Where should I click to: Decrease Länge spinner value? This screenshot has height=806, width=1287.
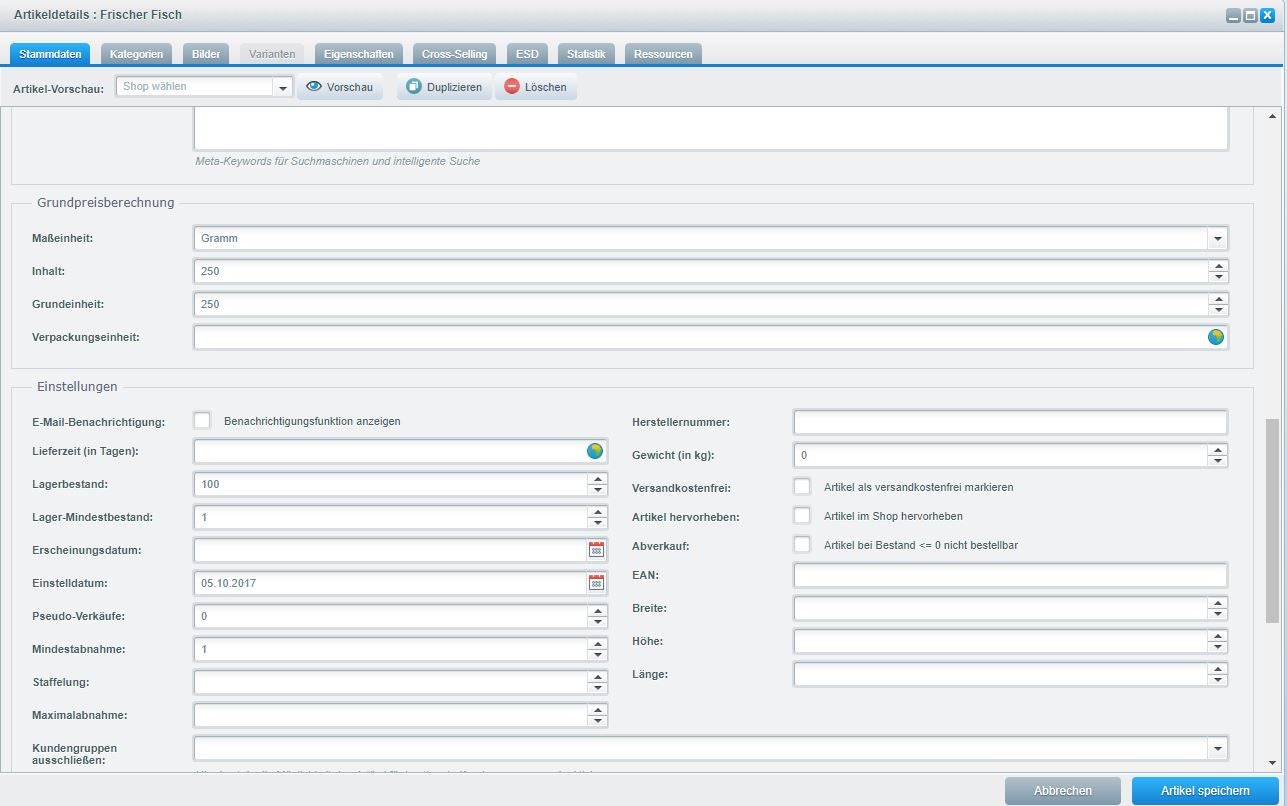[1217, 680]
